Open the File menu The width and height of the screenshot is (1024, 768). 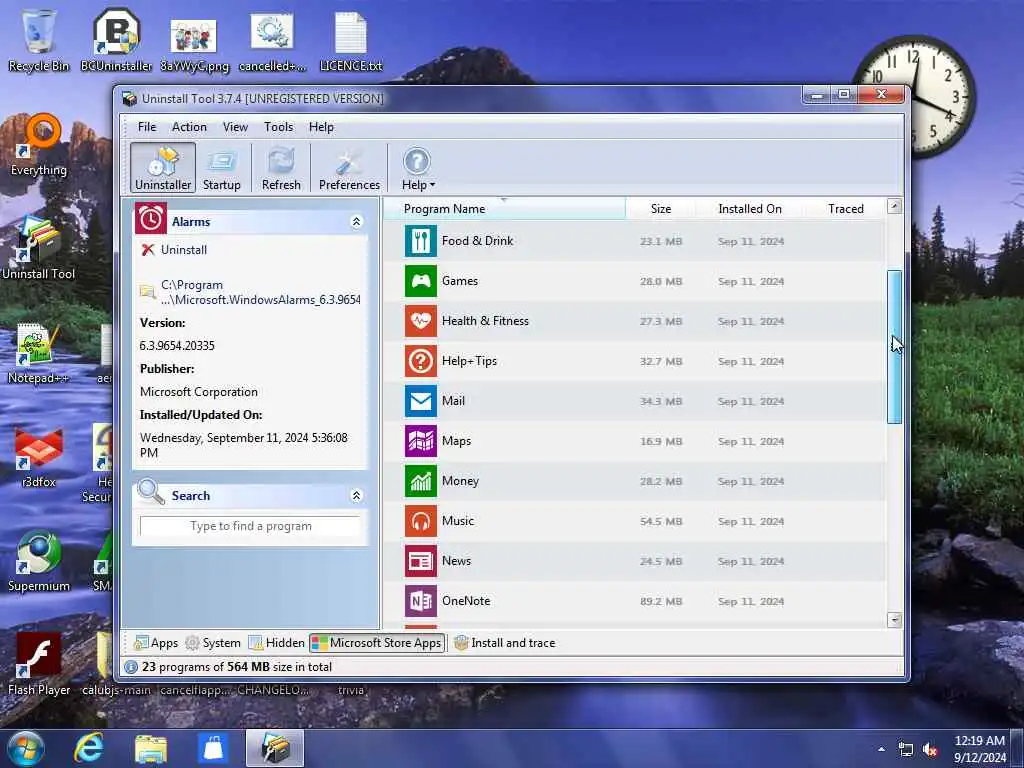[147, 127]
